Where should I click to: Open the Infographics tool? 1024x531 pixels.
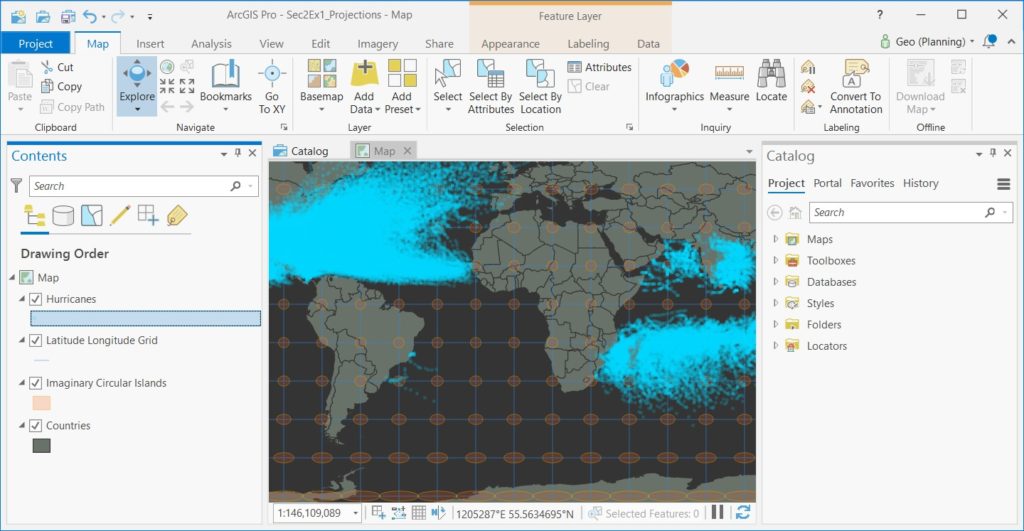click(x=675, y=86)
